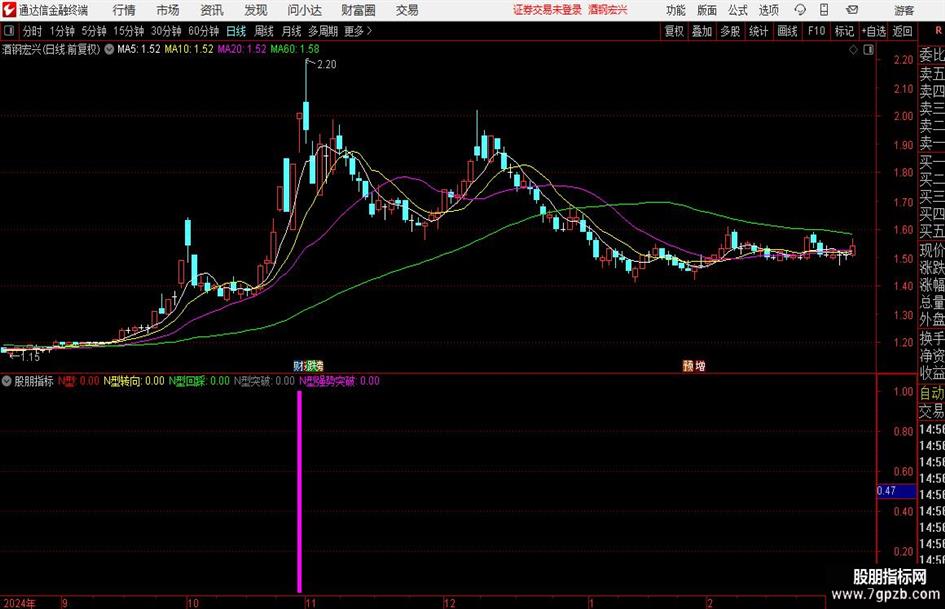Open the headset customer service icon
945x609 pixels.
[x=800, y=10]
